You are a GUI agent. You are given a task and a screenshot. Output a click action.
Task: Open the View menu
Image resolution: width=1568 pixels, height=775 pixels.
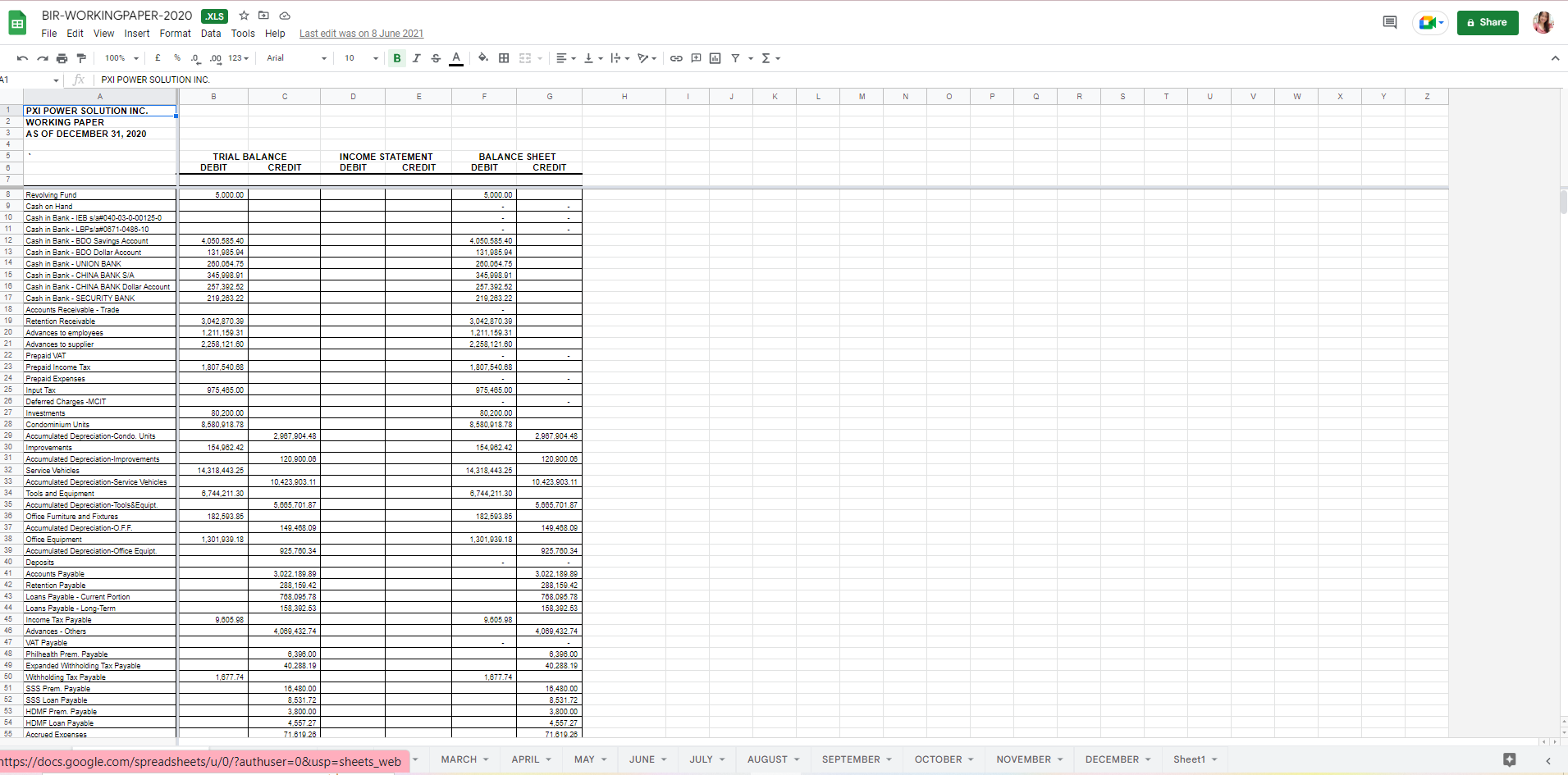tap(104, 34)
